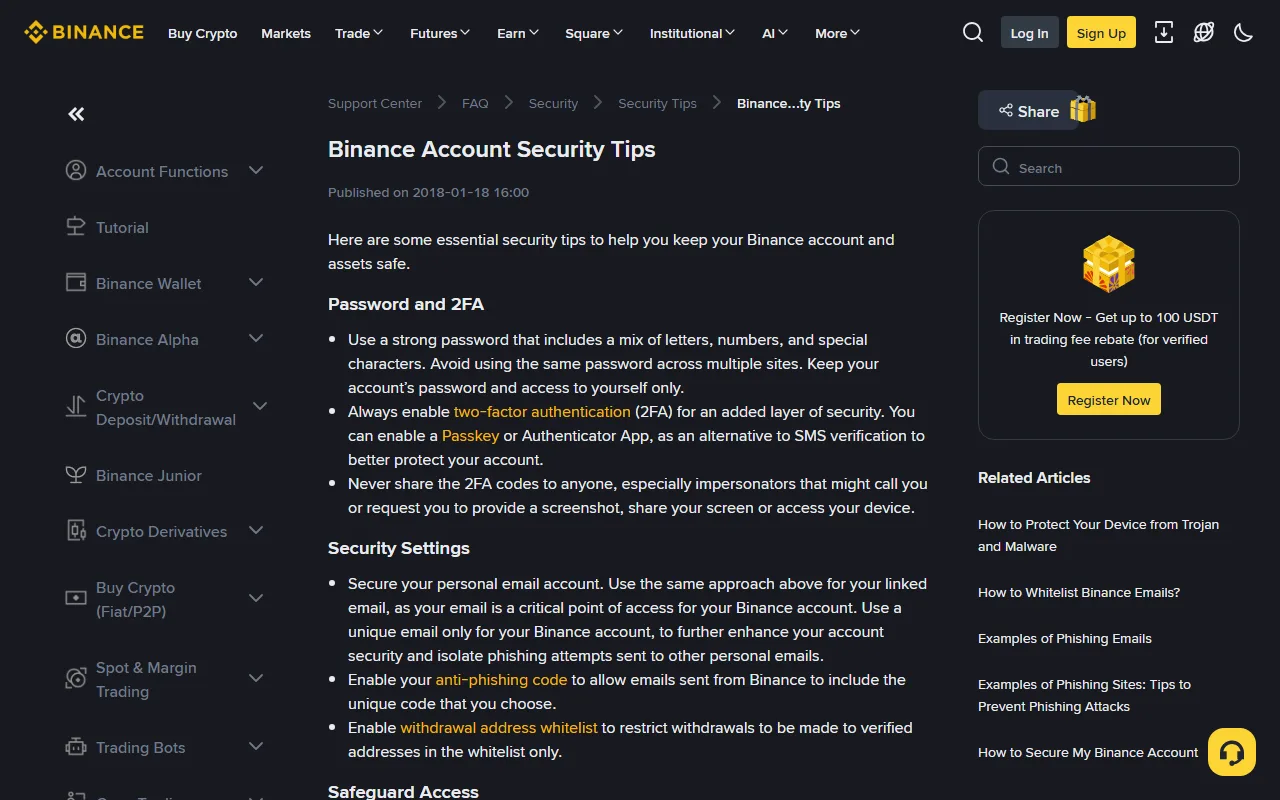Open the Square dropdown menu
The height and width of the screenshot is (800, 1280).
[594, 33]
